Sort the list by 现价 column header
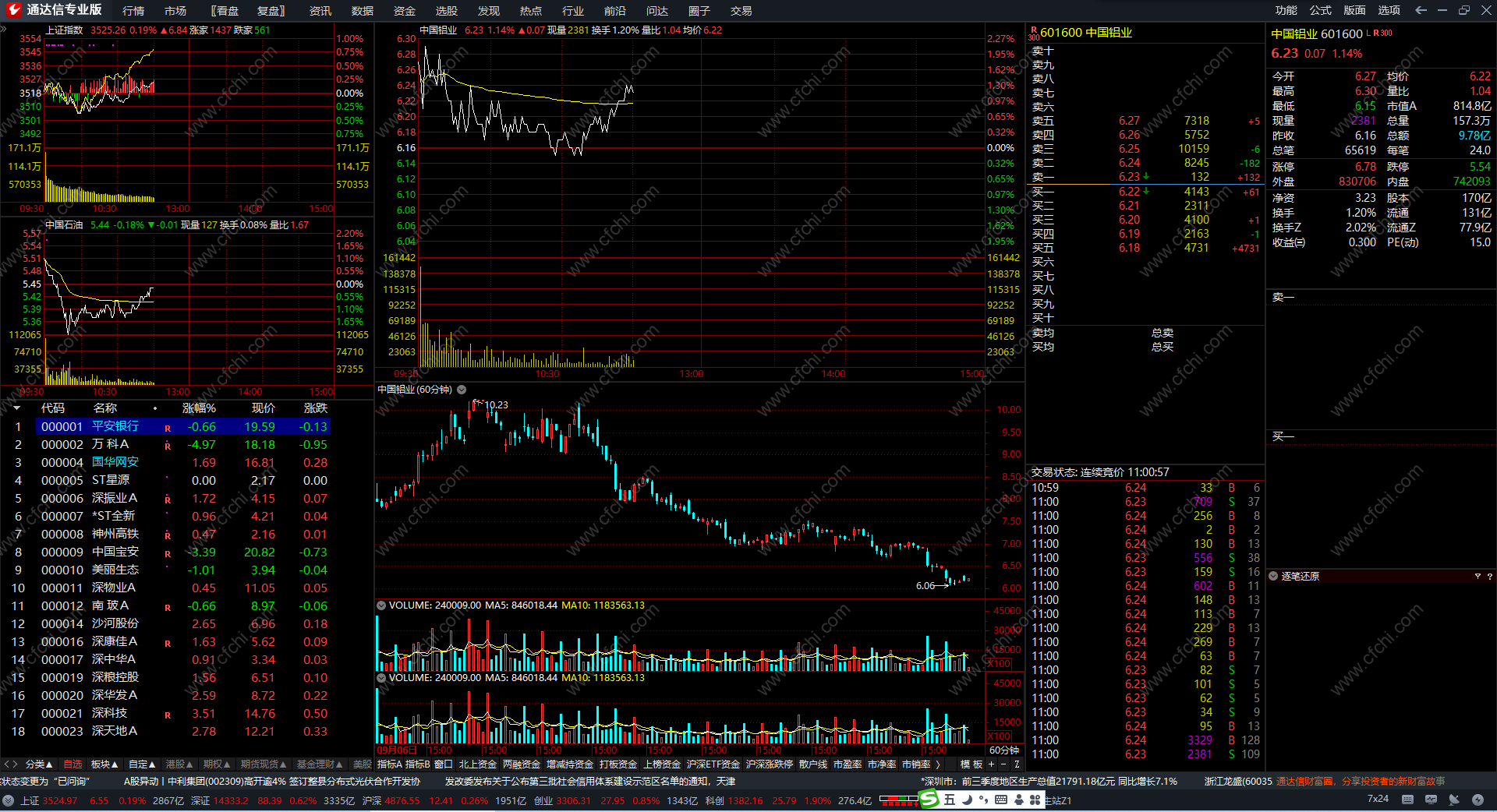 (264, 408)
